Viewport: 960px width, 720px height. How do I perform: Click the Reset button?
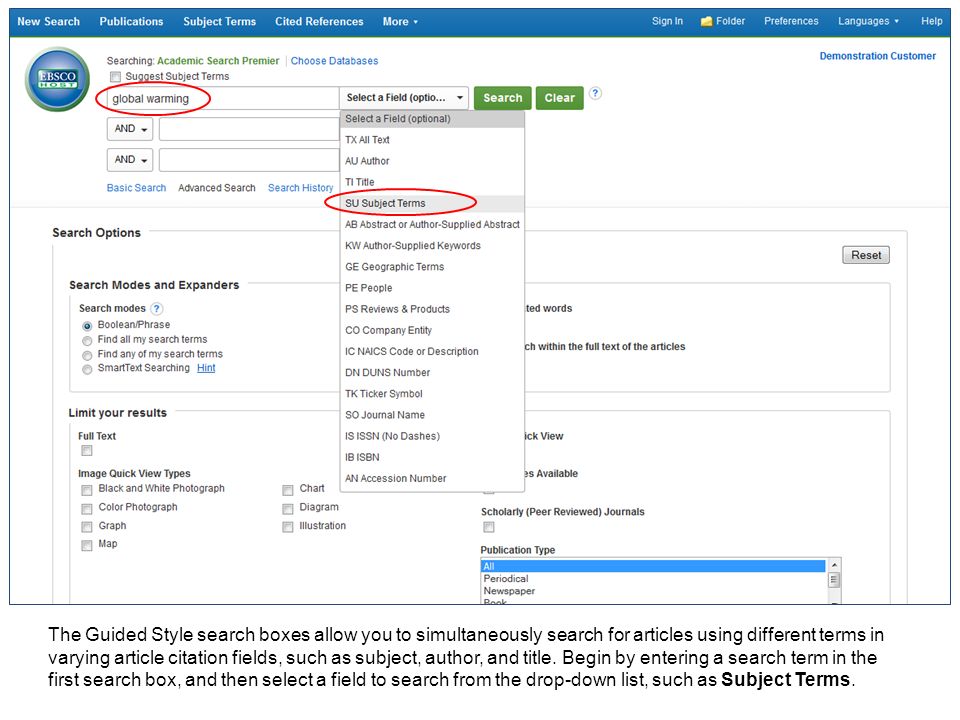pos(866,255)
